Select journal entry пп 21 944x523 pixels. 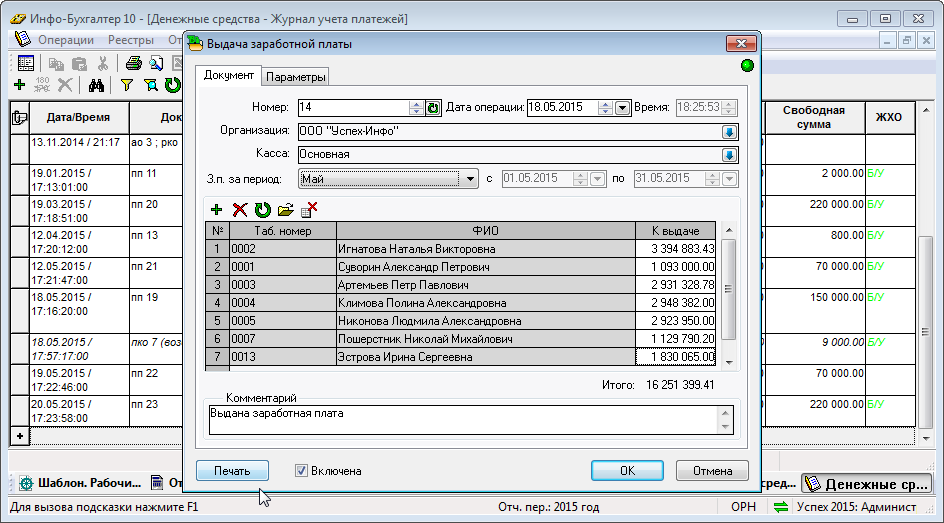coord(144,266)
